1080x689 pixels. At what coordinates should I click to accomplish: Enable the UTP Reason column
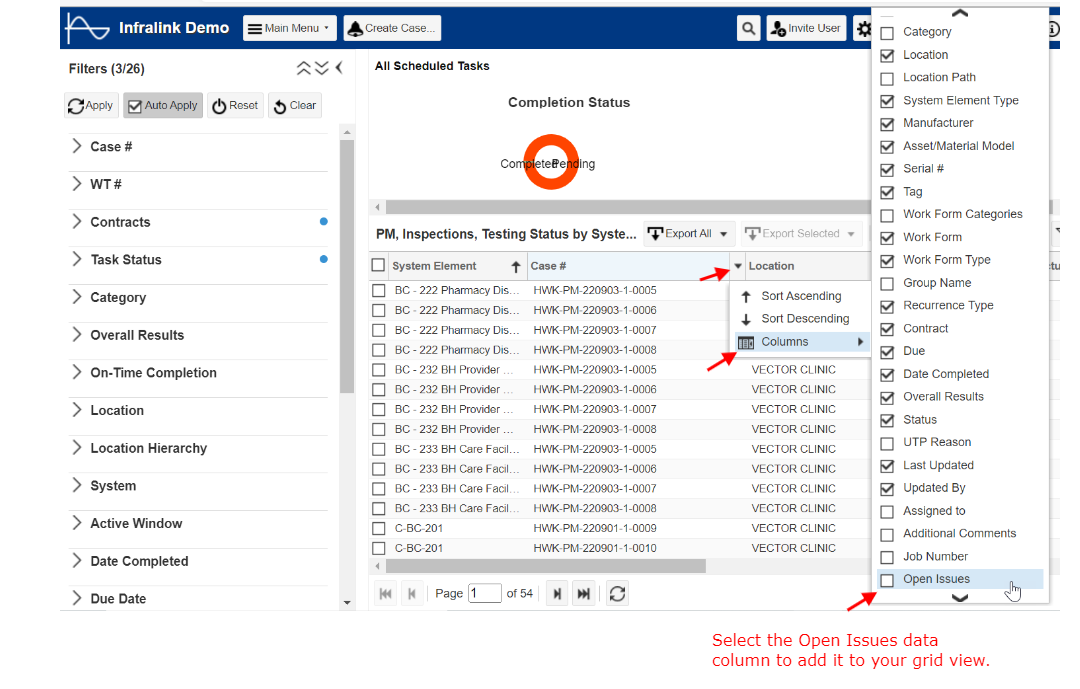click(887, 443)
